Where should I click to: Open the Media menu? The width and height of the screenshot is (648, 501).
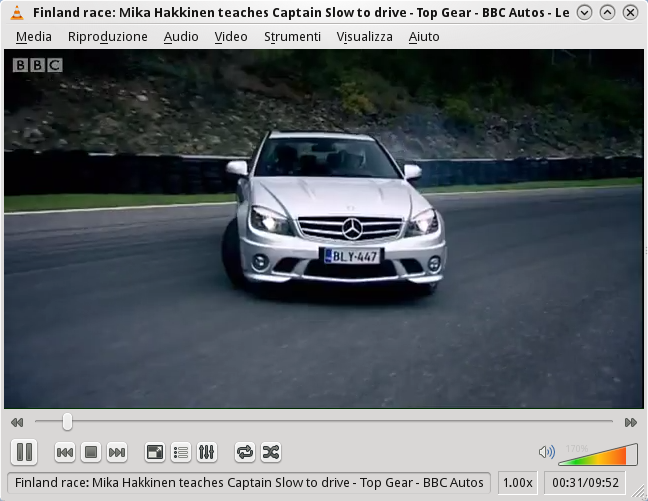click(34, 37)
